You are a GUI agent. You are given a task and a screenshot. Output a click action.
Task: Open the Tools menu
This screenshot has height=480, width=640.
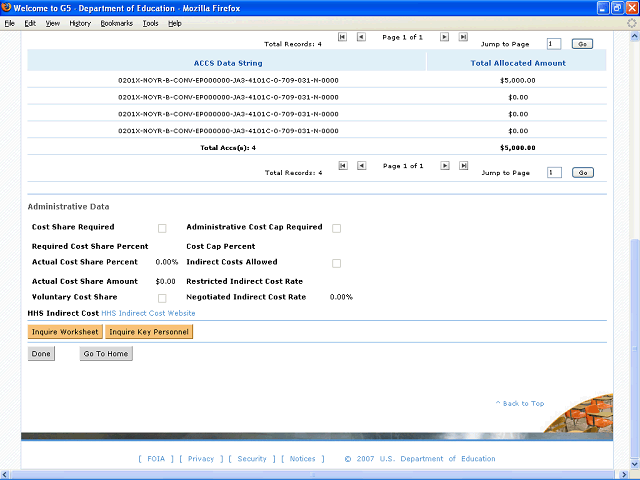click(x=151, y=24)
